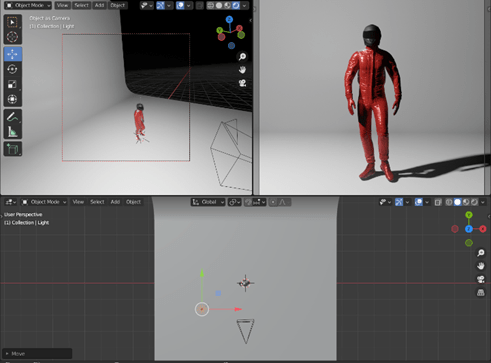The height and width of the screenshot is (363, 491).
Task: Click camera view icon in bottom viewport
Action: (480, 279)
